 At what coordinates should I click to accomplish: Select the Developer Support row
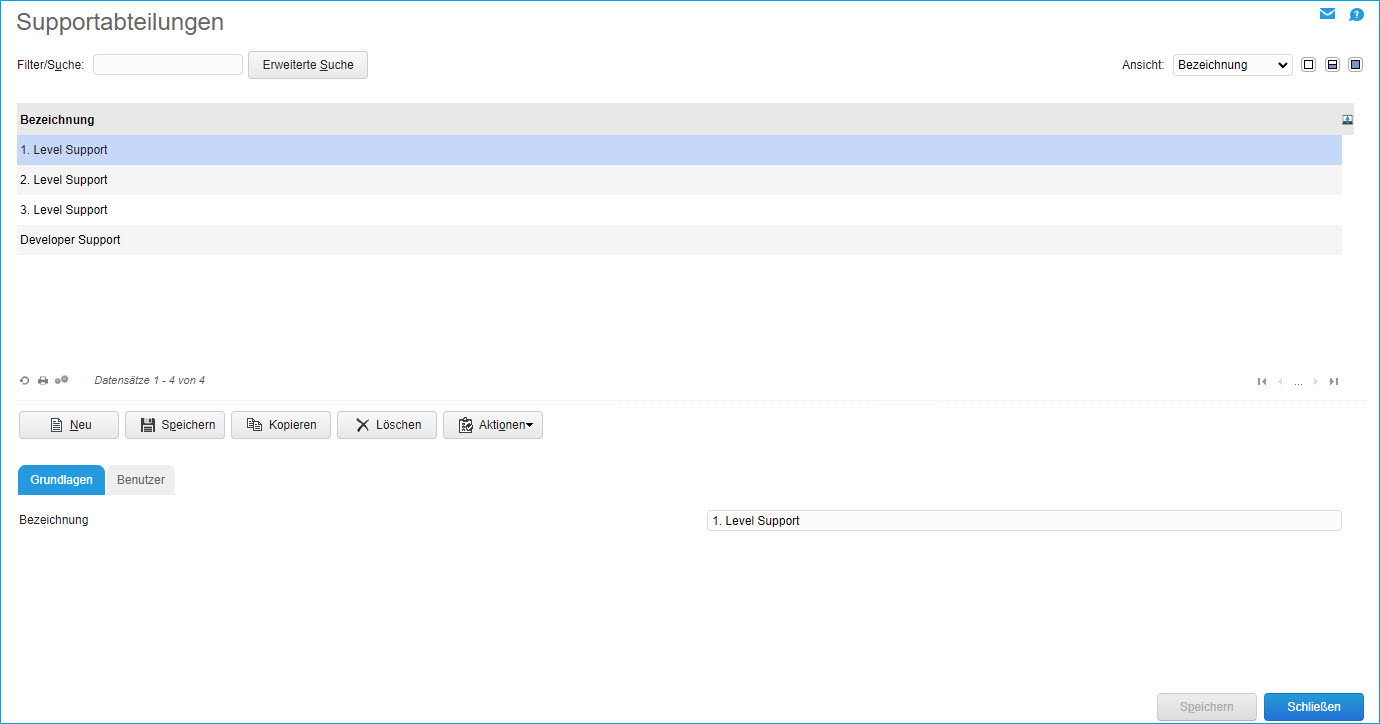coord(679,240)
